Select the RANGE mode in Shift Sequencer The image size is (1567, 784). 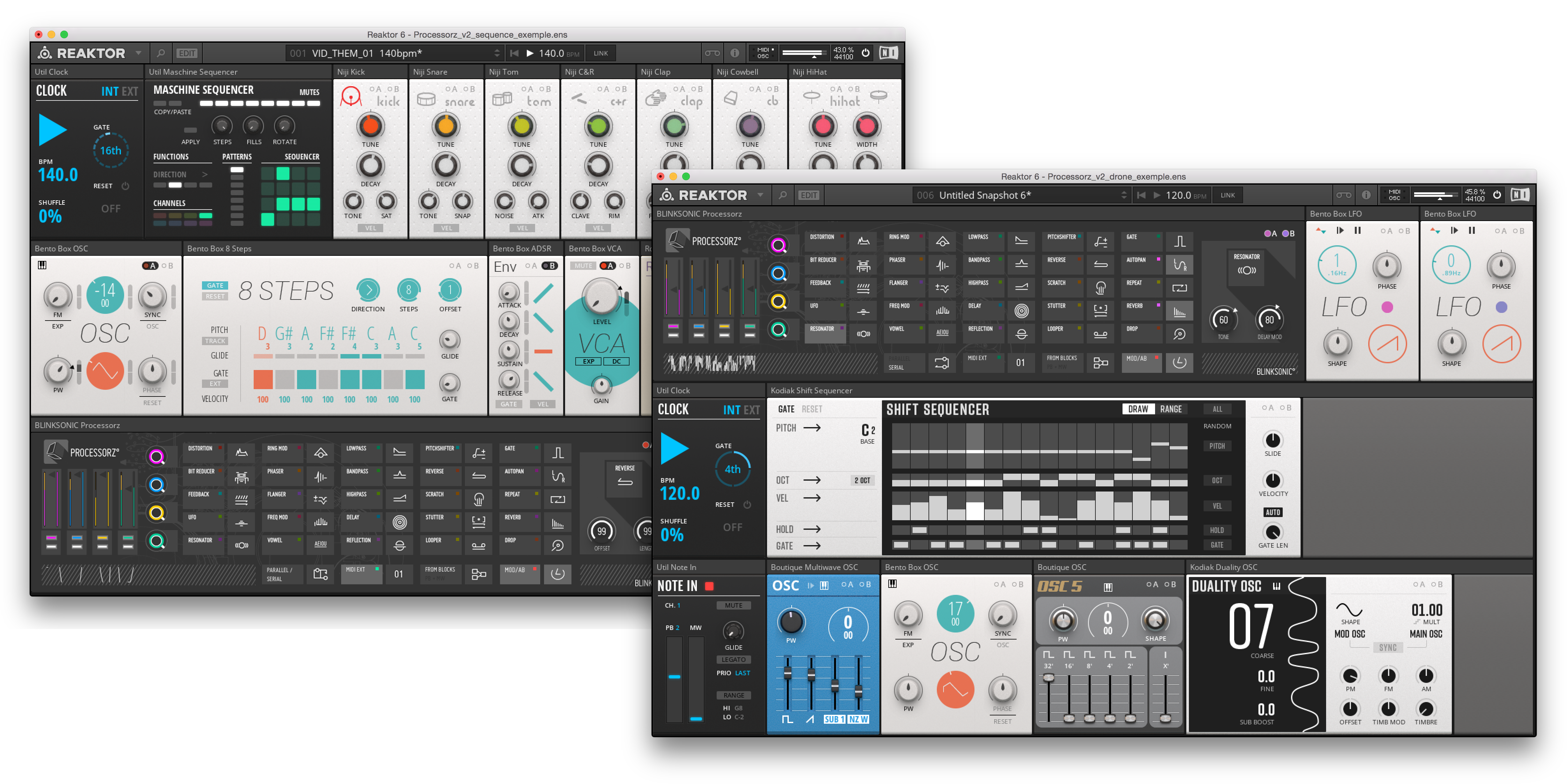point(1171,409)
